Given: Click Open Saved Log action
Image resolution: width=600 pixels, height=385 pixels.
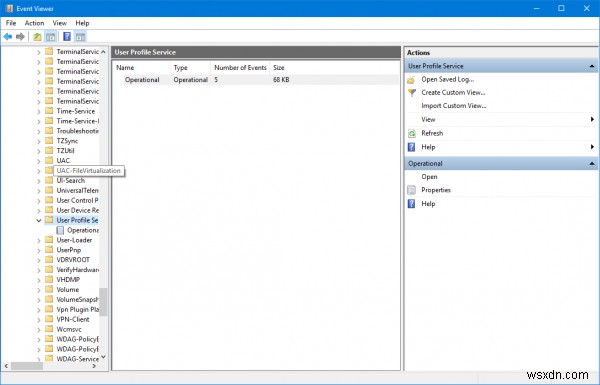Looking at the screenshot, I should [x=448, y=80].
